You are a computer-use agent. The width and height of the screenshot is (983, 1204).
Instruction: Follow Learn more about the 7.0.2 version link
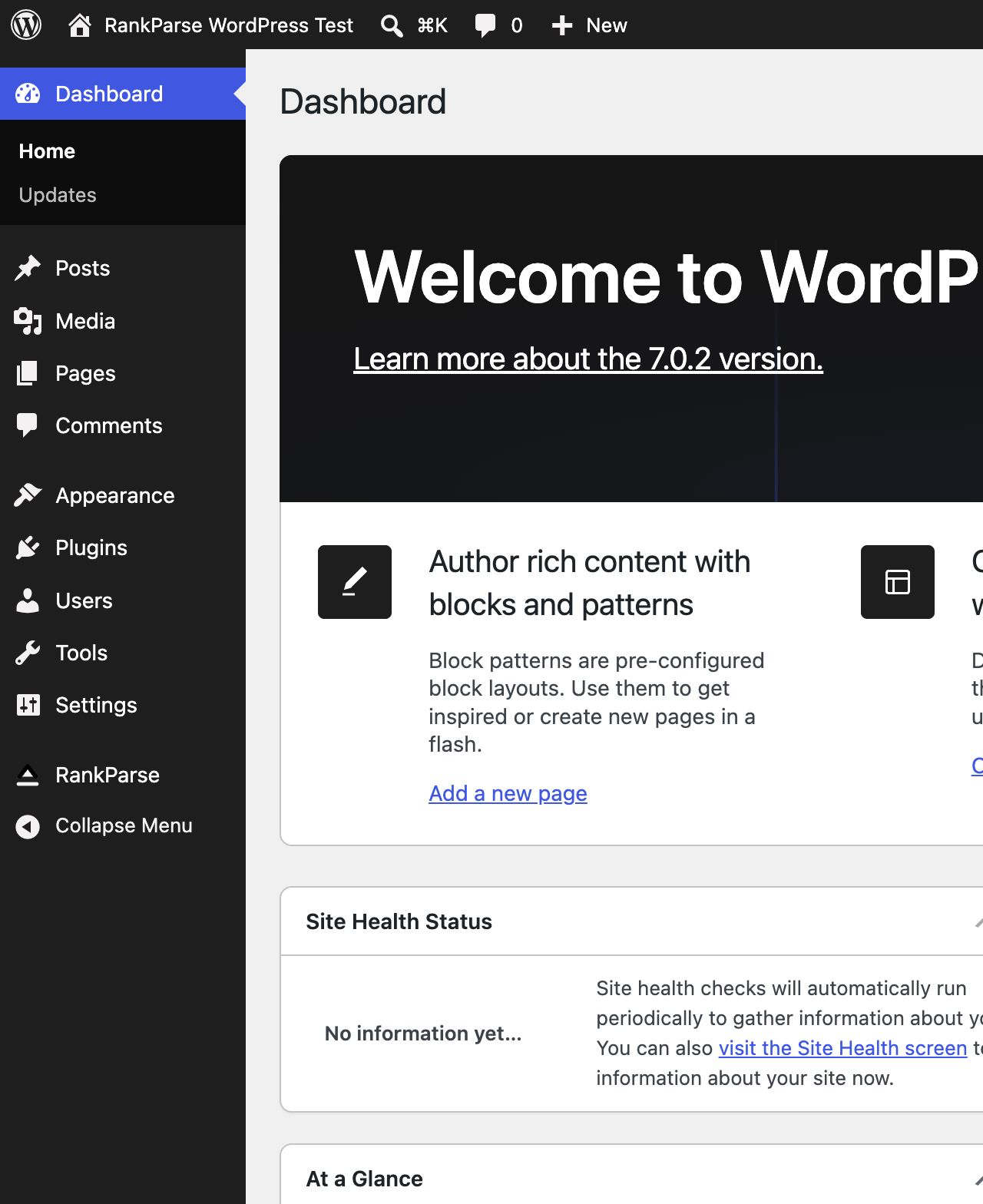coord(588,359)
